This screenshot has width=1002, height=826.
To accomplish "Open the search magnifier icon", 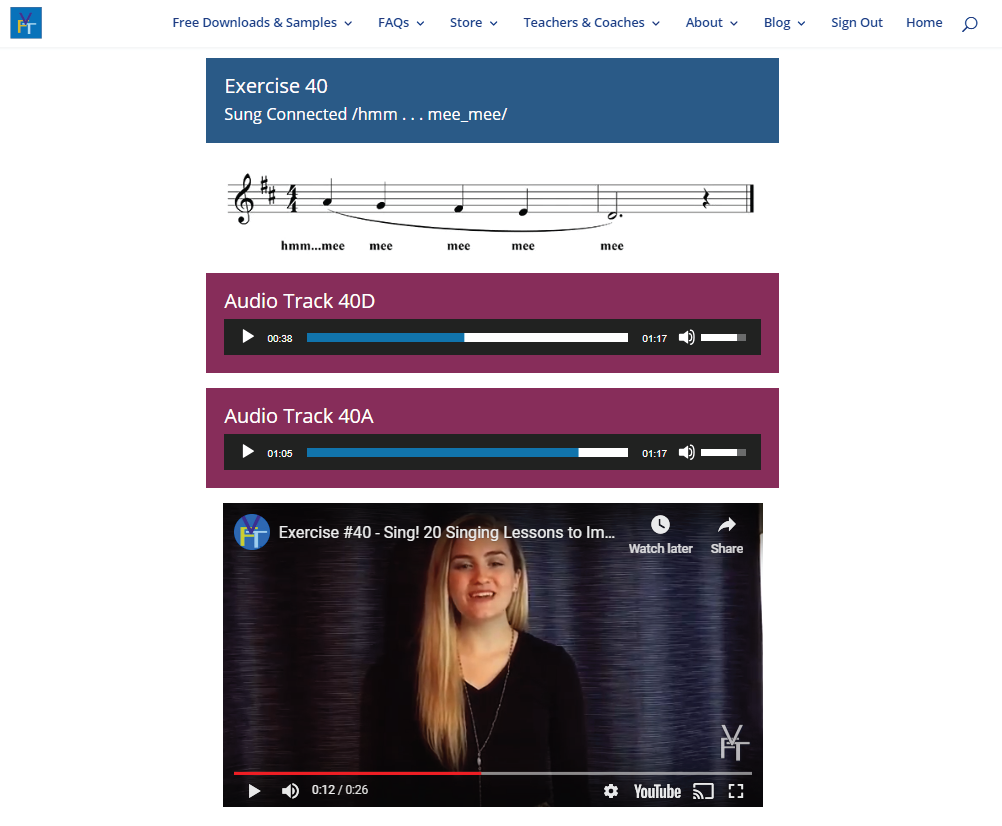I will point(969,24).
